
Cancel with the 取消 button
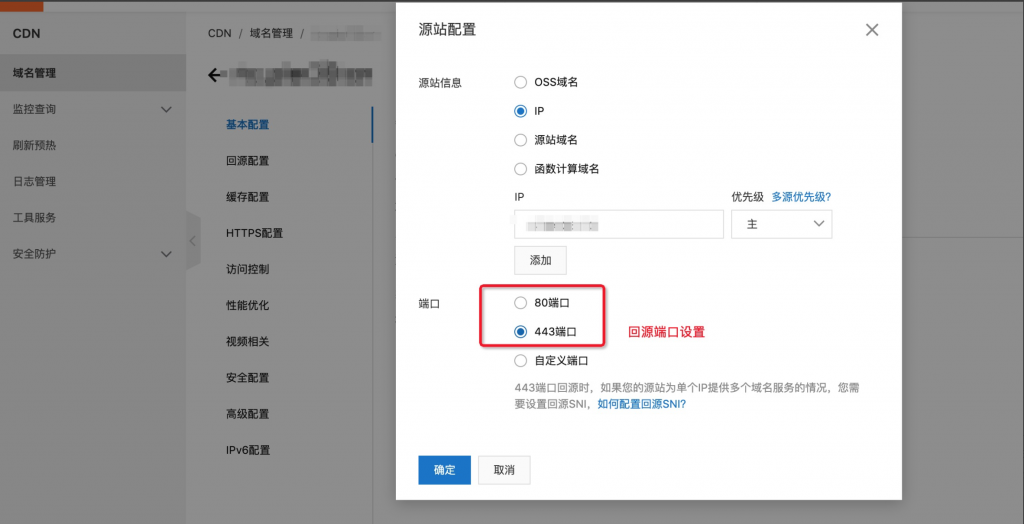click(x=504, y=470)
